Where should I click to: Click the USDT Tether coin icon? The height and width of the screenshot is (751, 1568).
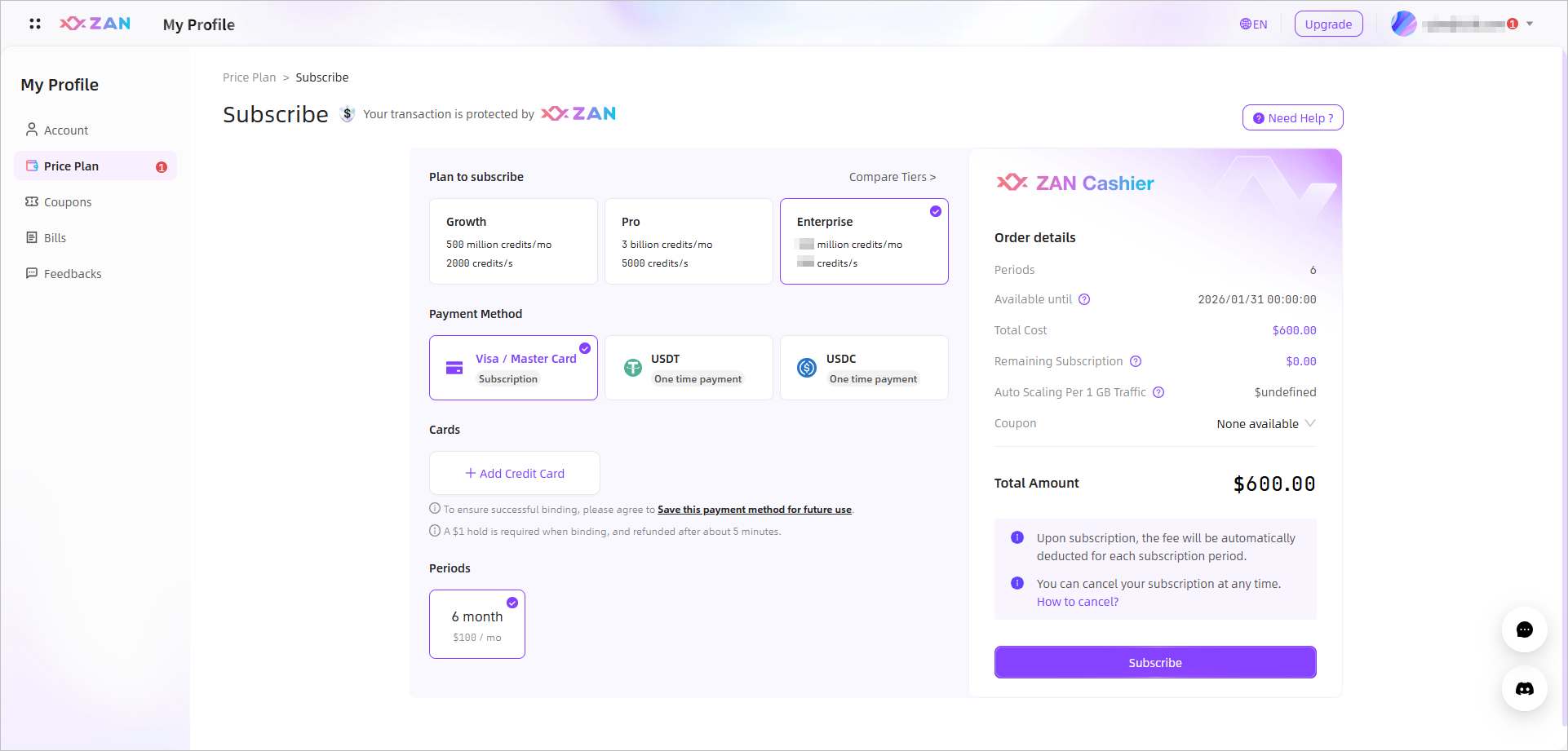[x=633, y=368]
